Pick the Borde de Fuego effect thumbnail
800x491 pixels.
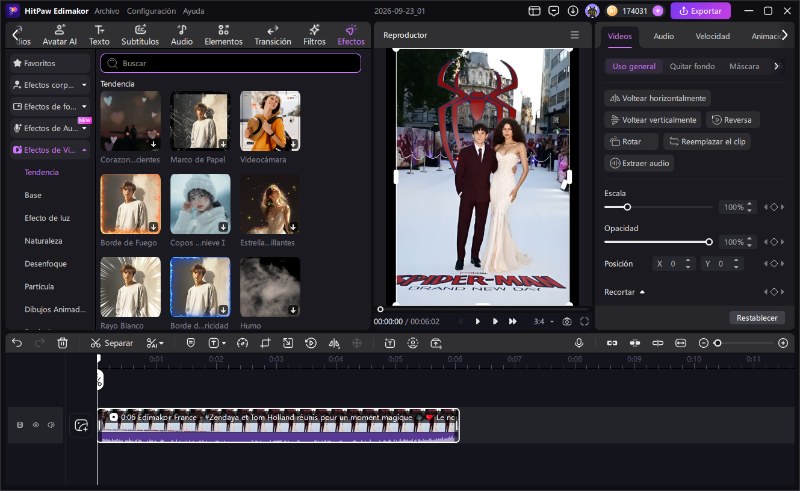pos(131,204)
